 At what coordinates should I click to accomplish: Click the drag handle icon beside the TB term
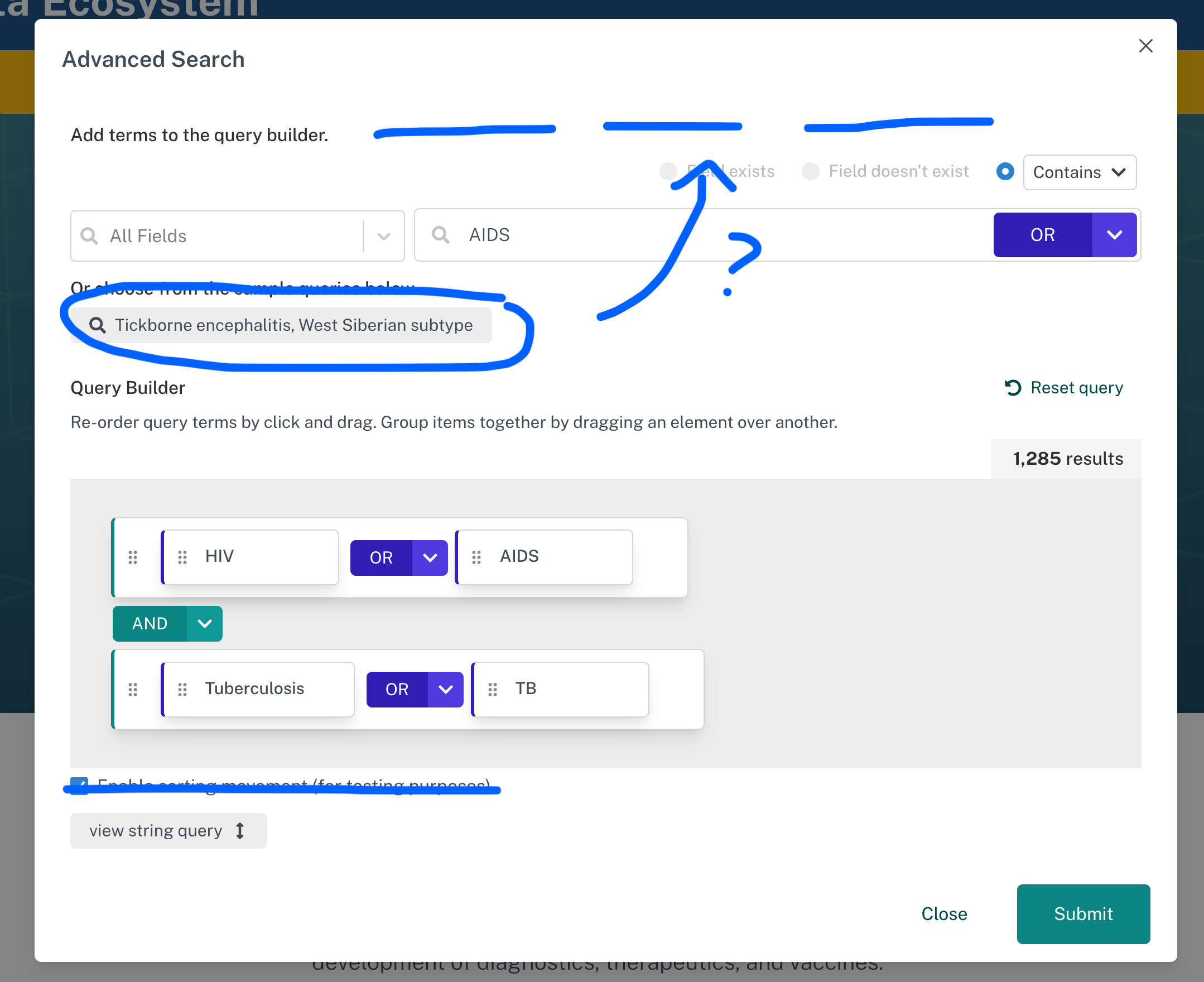coord(493,689)
